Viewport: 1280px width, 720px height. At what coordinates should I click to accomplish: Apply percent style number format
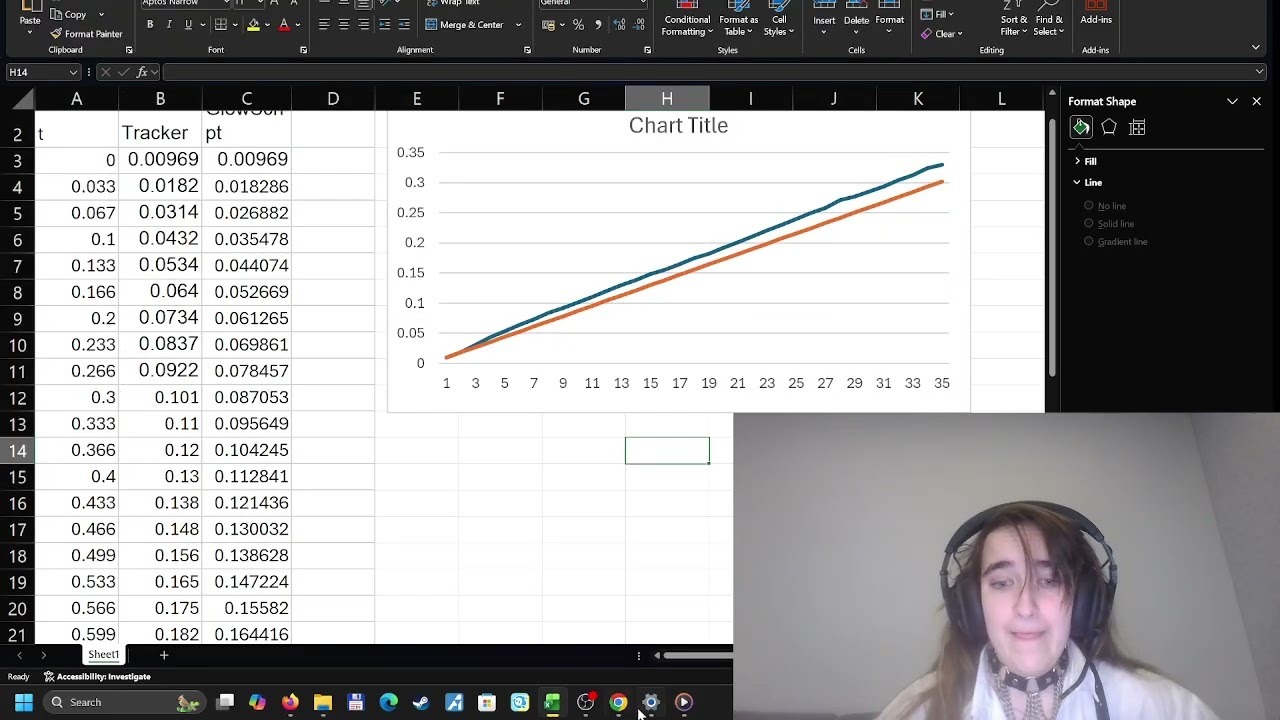point(578,24)
